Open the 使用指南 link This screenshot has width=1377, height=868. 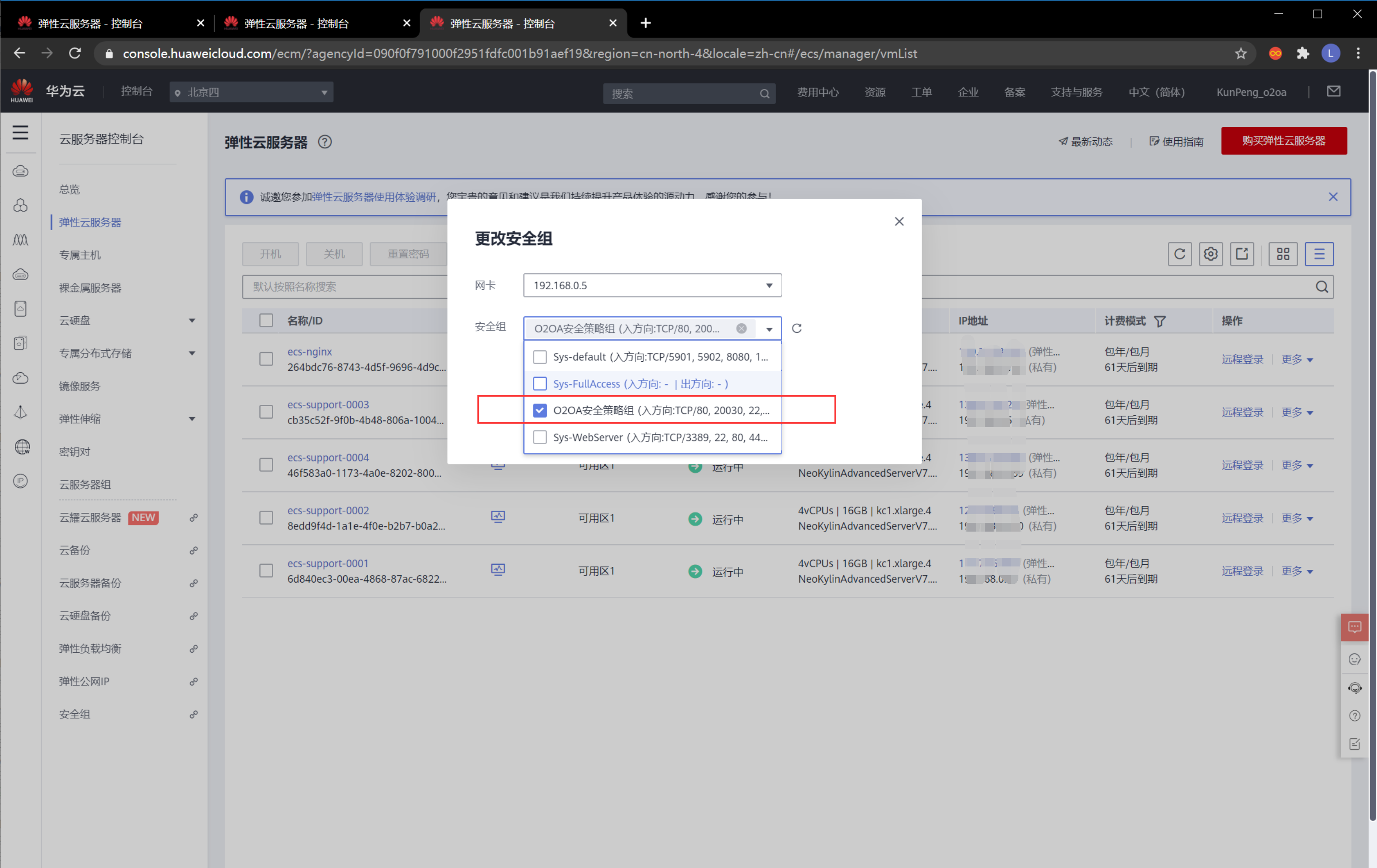[x=1176, y=141]
